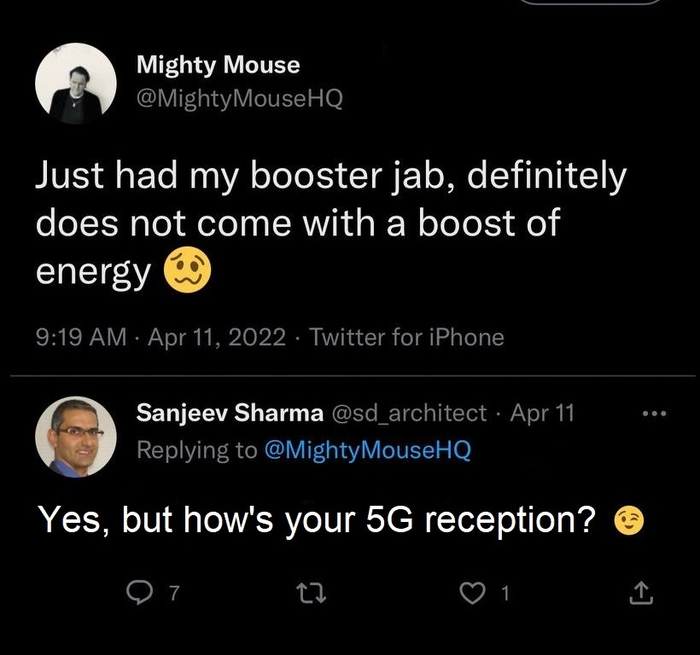Click the winking emoji in the reply
Viewport: 700px width, 655px height.
629,520
